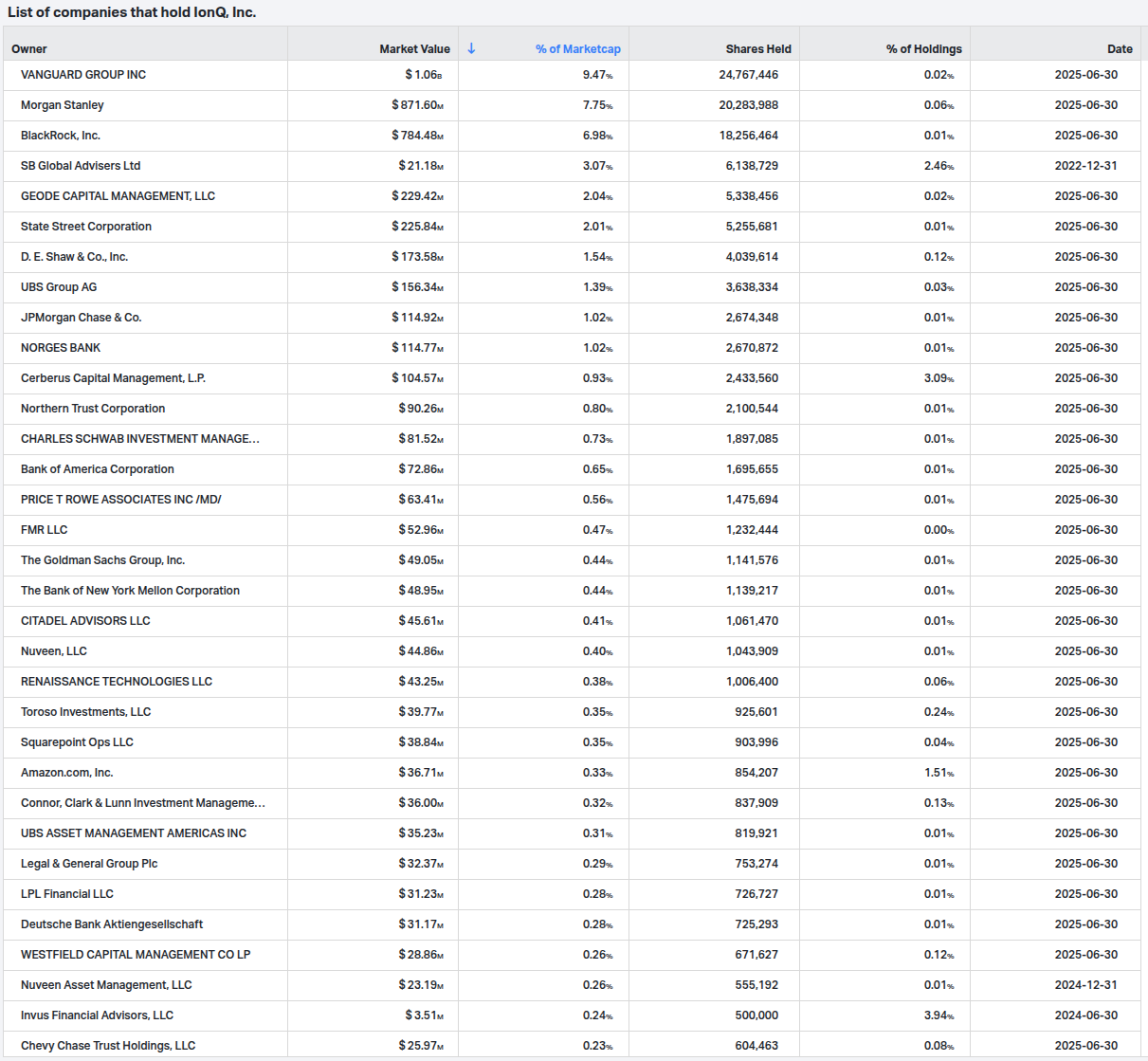Click the 3.09% holdings value
Screen dimensions: 1148x1061
[939, 378]
